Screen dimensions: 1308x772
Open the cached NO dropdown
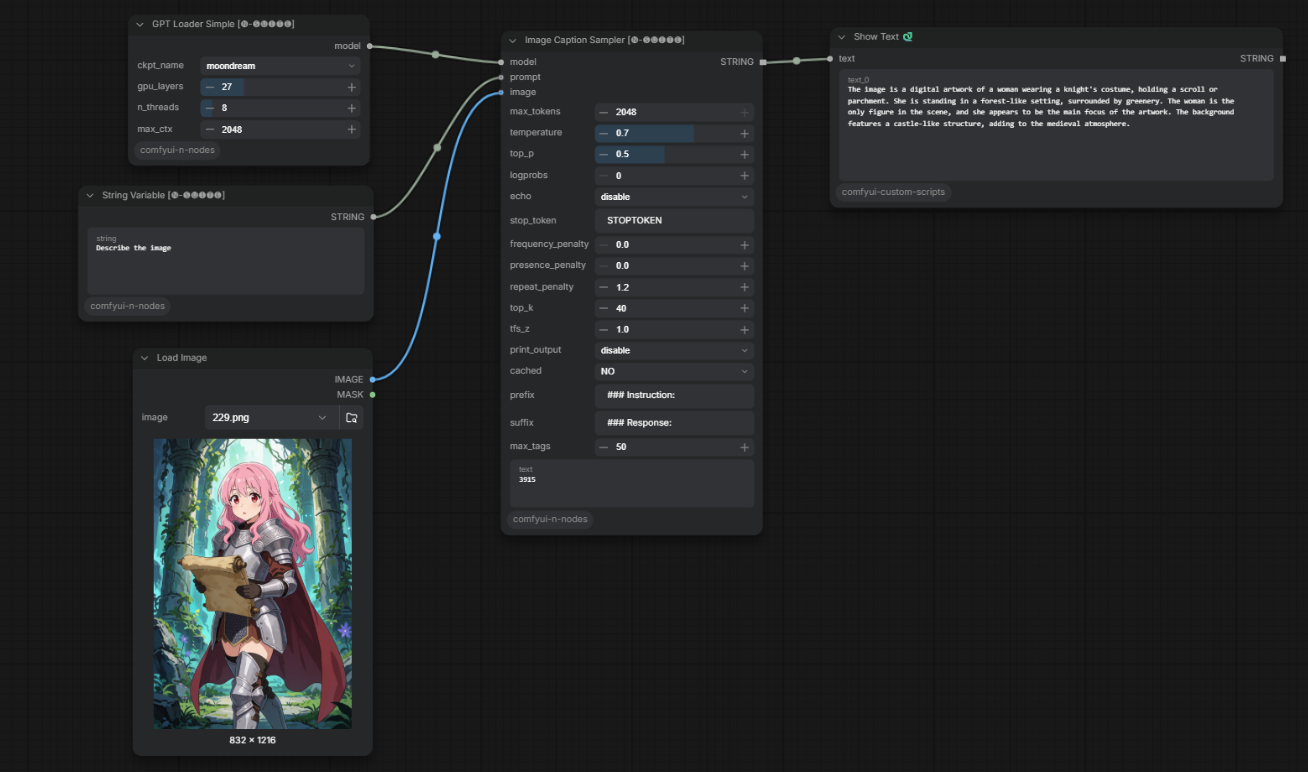click(x=674, y=371)
